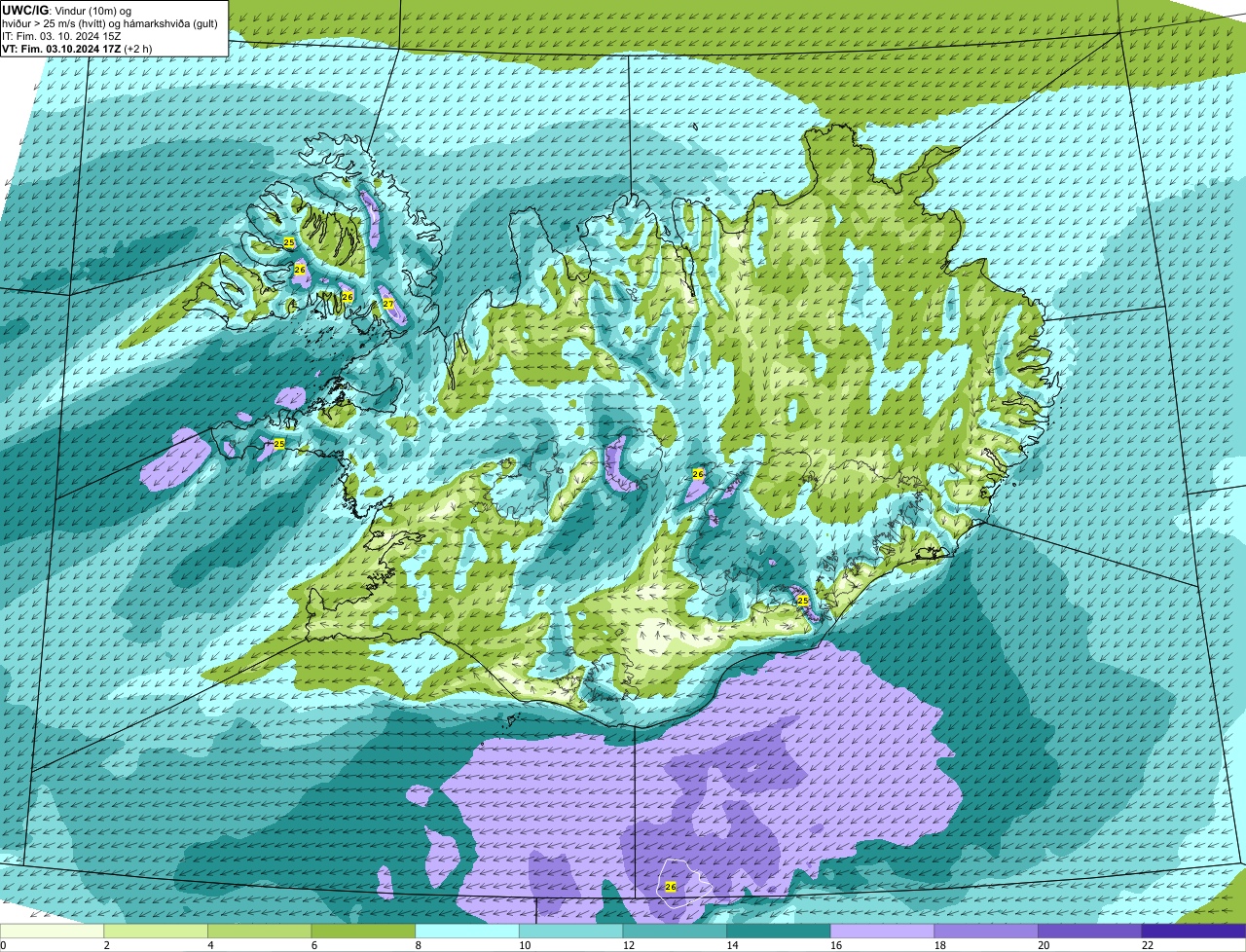Click the legend tick label '18'

[x=940, y=945]
